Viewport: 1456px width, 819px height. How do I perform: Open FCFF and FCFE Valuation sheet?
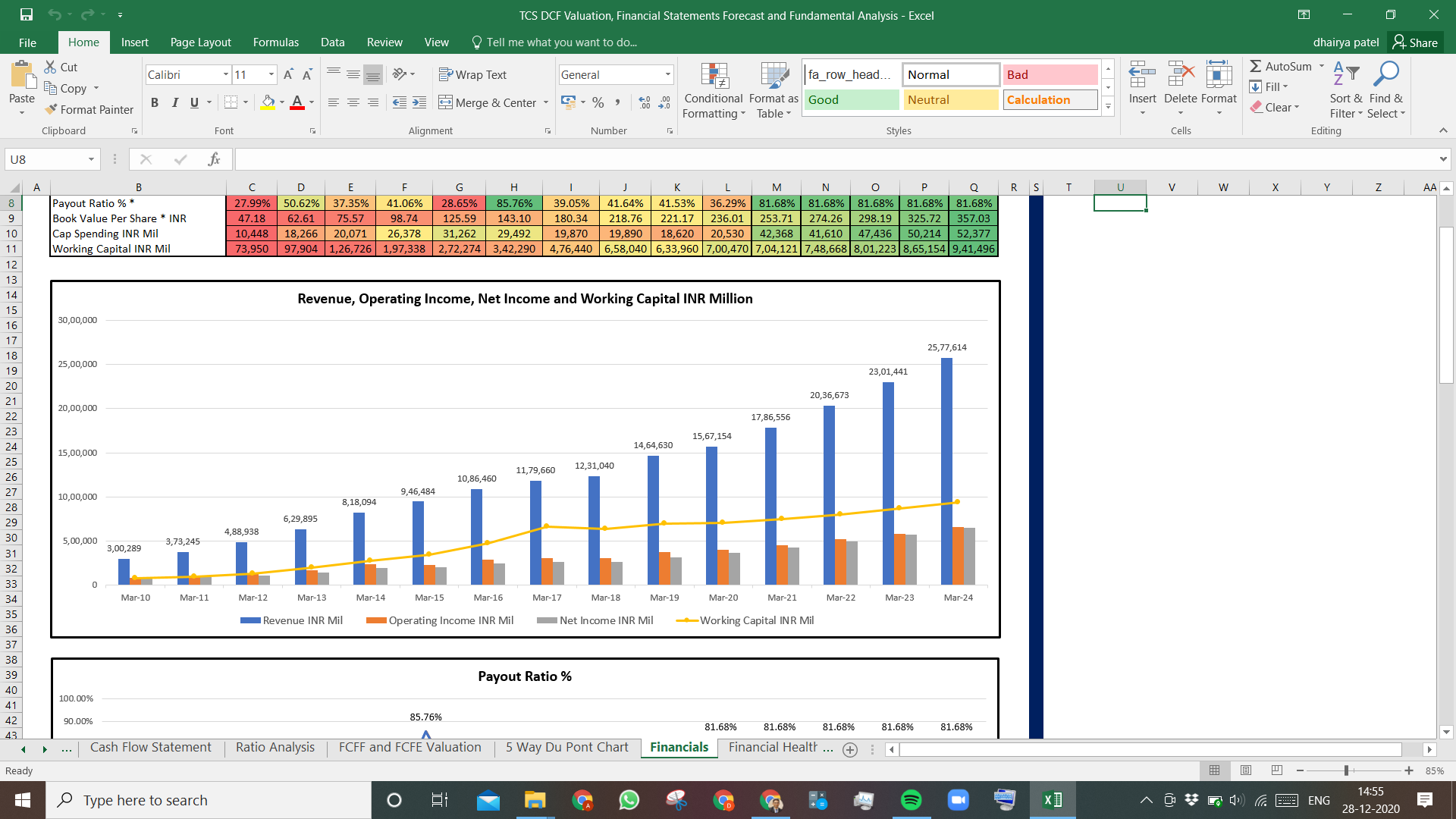(x=409, y=748)
